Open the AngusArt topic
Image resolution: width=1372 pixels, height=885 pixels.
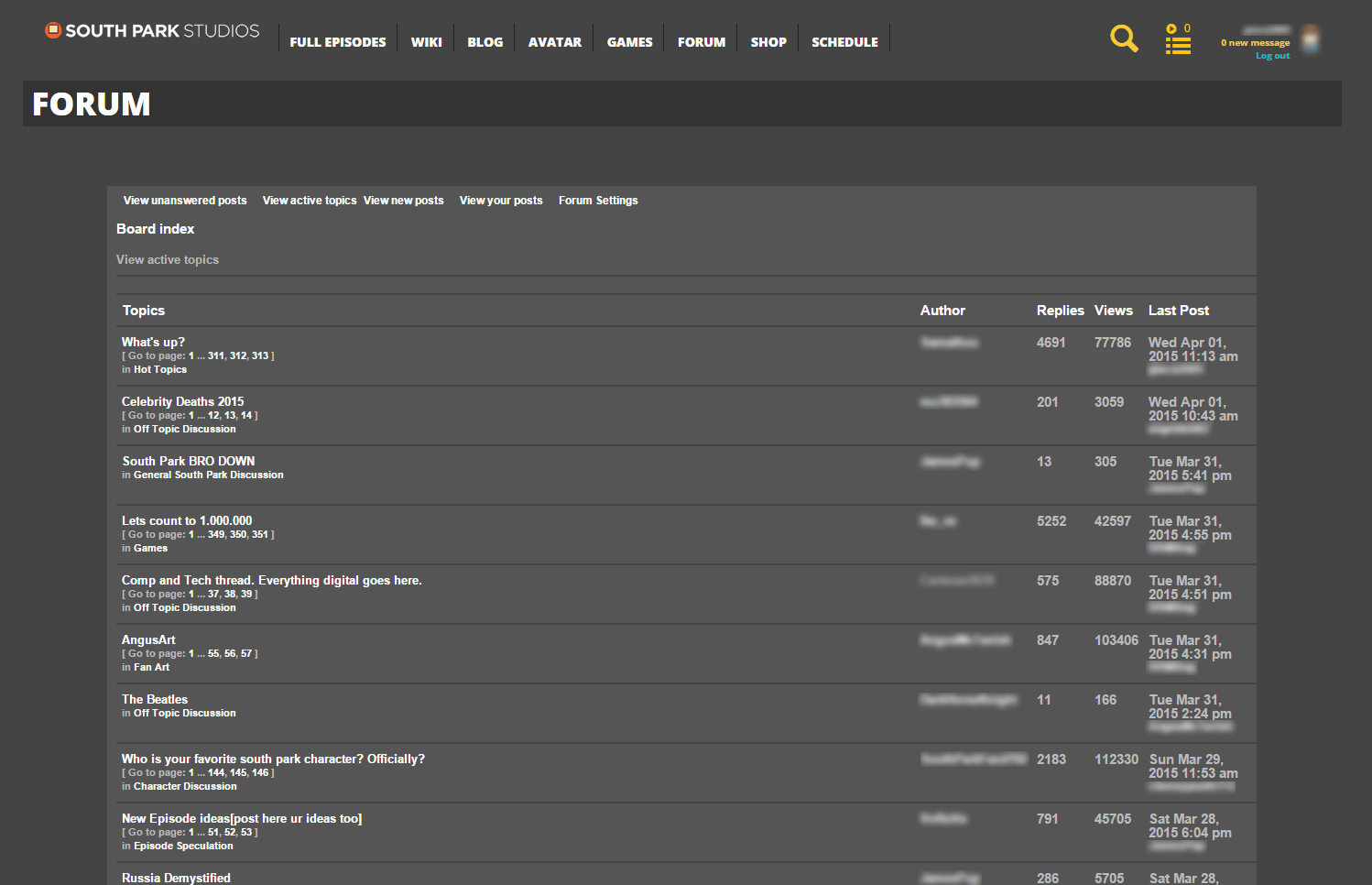[x=148, y=640]
